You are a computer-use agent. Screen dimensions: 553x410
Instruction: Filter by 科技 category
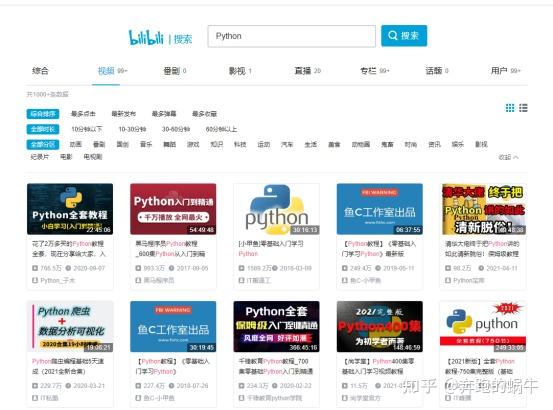[x=240, y=145]
